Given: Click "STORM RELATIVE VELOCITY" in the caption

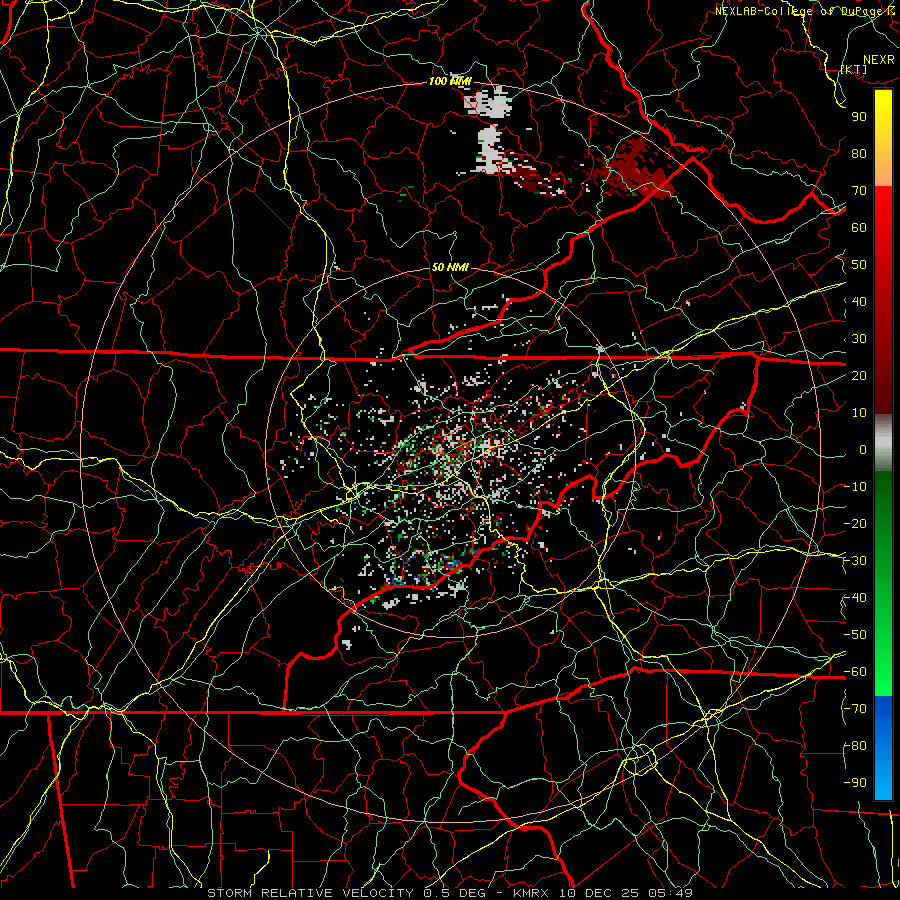Looking at the screenshot, I should click(x=310, y=893).
